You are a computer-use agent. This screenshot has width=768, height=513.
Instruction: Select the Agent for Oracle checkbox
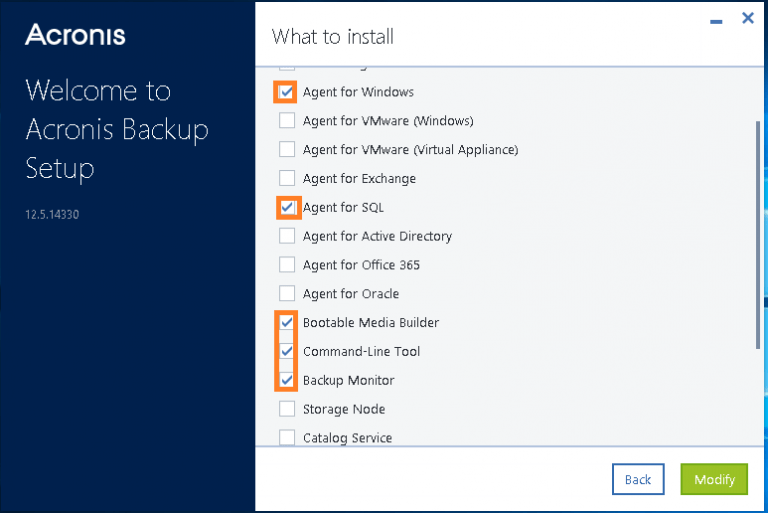pyautogui.click(x=287, y=294)
